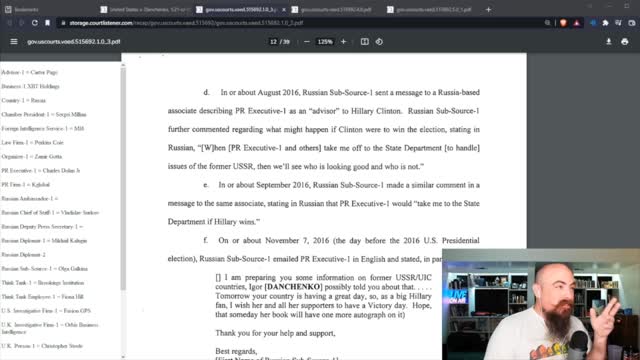This screenshot has height=360, width=640.
Task: Bookmark this page icon
Action: click(47, 23)
